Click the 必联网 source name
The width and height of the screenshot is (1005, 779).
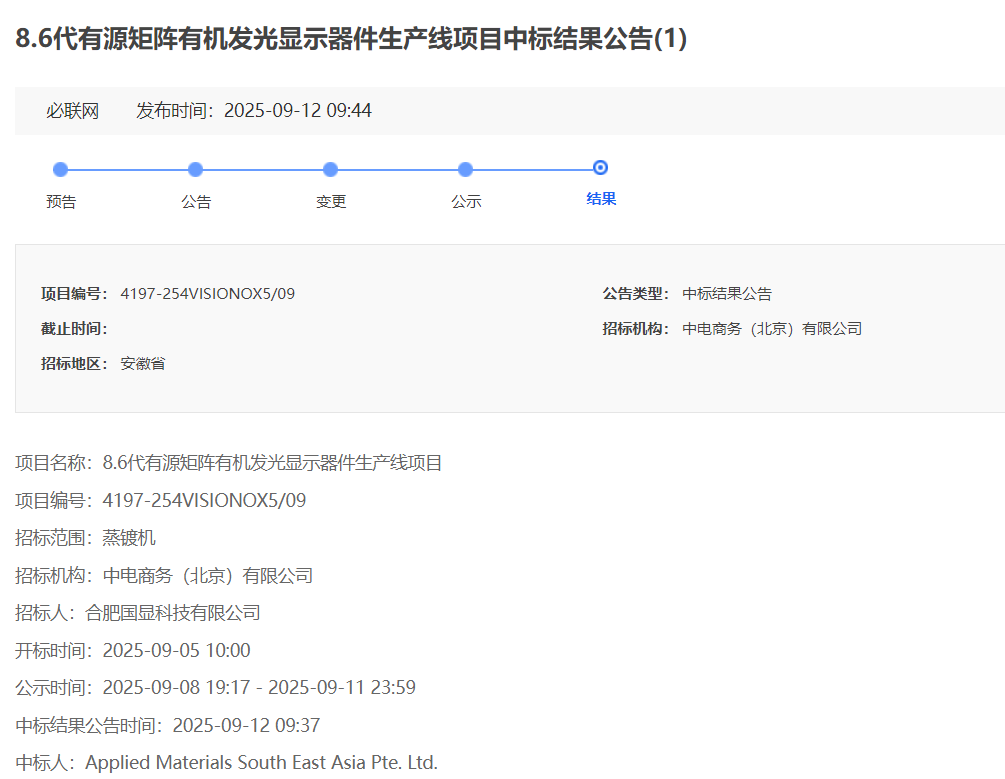coord(73,111)
